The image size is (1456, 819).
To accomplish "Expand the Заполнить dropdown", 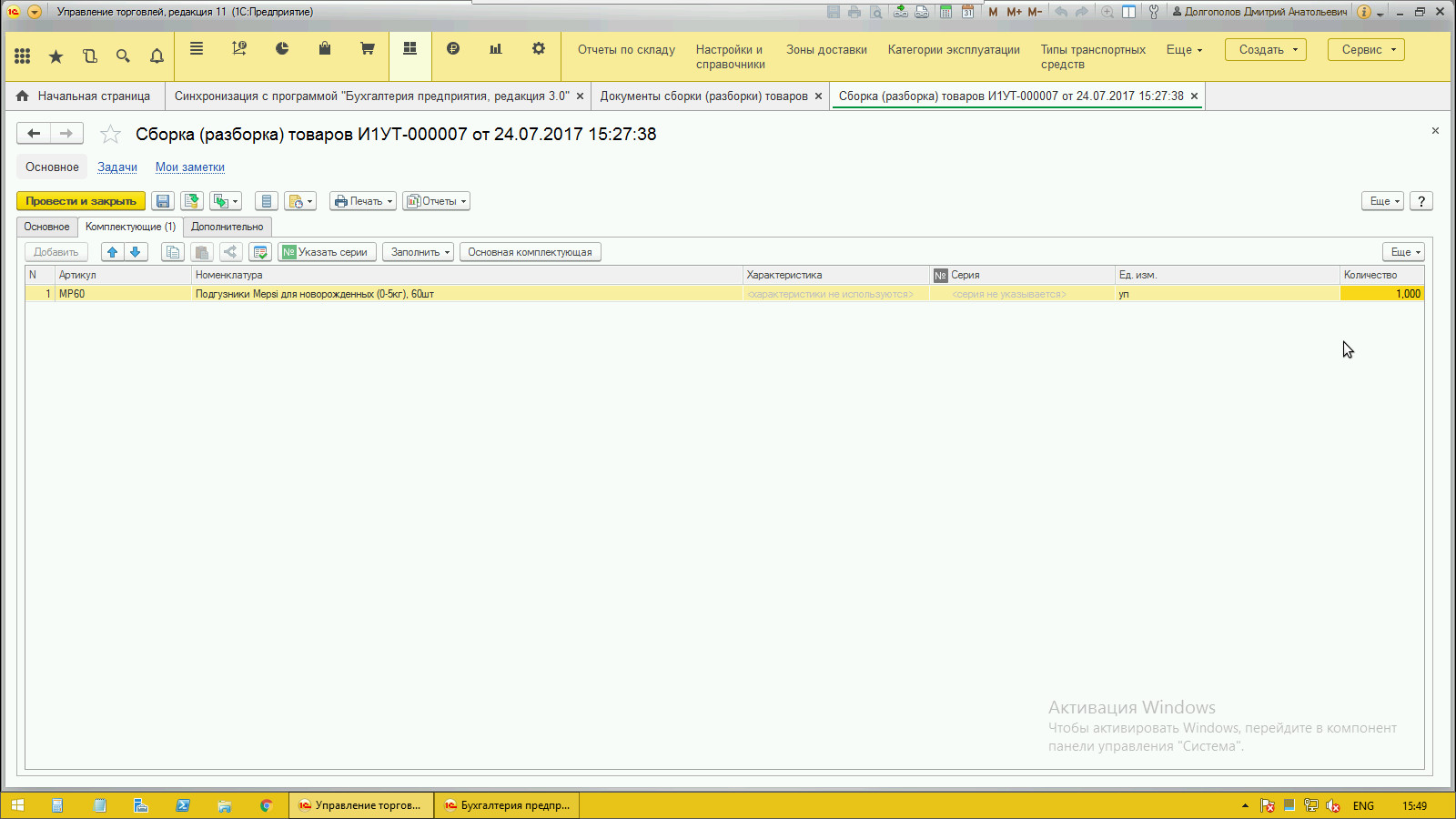I will (420, 252).
